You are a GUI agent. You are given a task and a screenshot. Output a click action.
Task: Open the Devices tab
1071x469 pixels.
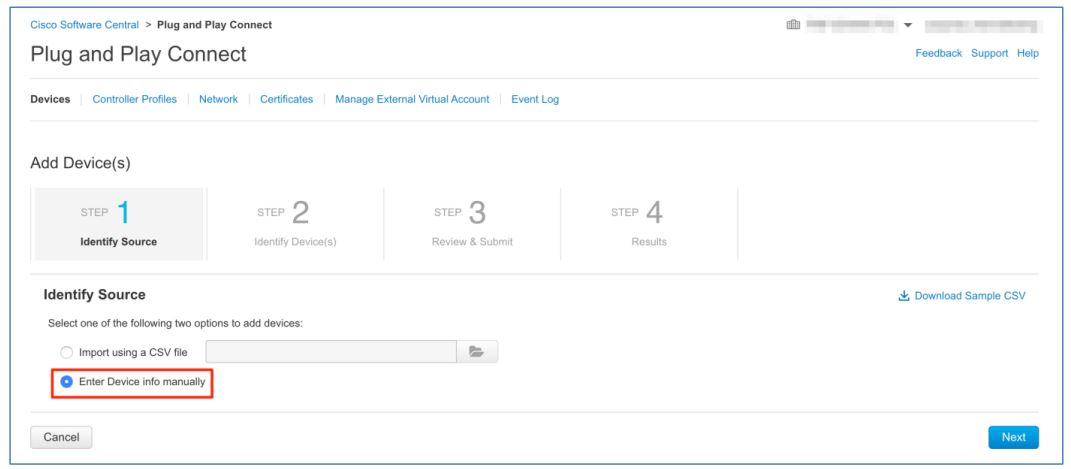(x=50, y=99)
